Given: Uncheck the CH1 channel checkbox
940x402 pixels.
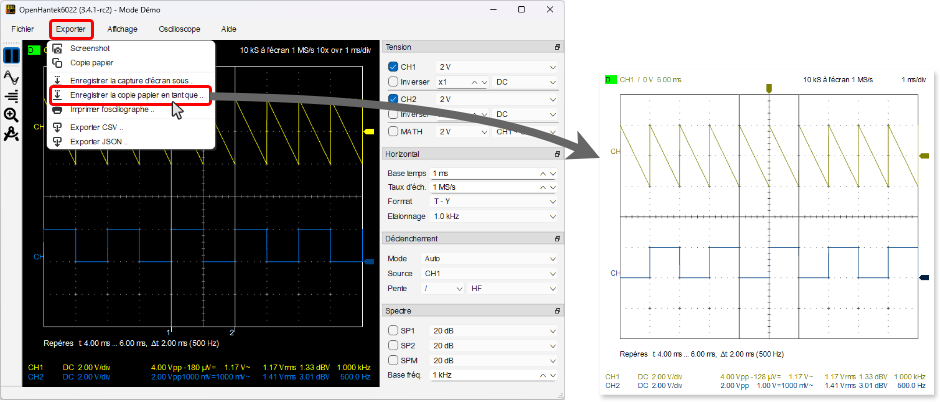Looking at the screenshot, I should (x=393, y=67).
